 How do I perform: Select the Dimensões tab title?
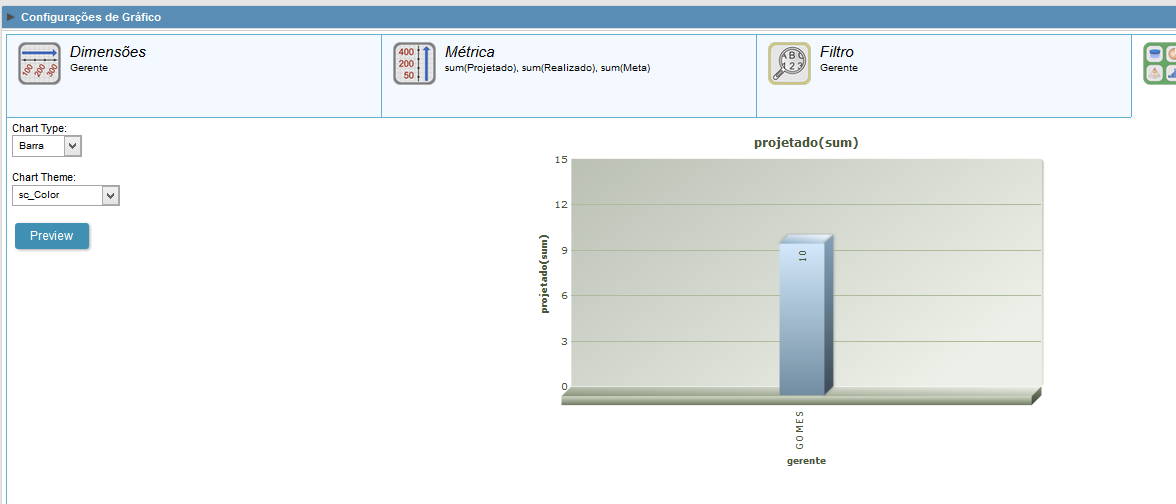(x=107, y=52)
